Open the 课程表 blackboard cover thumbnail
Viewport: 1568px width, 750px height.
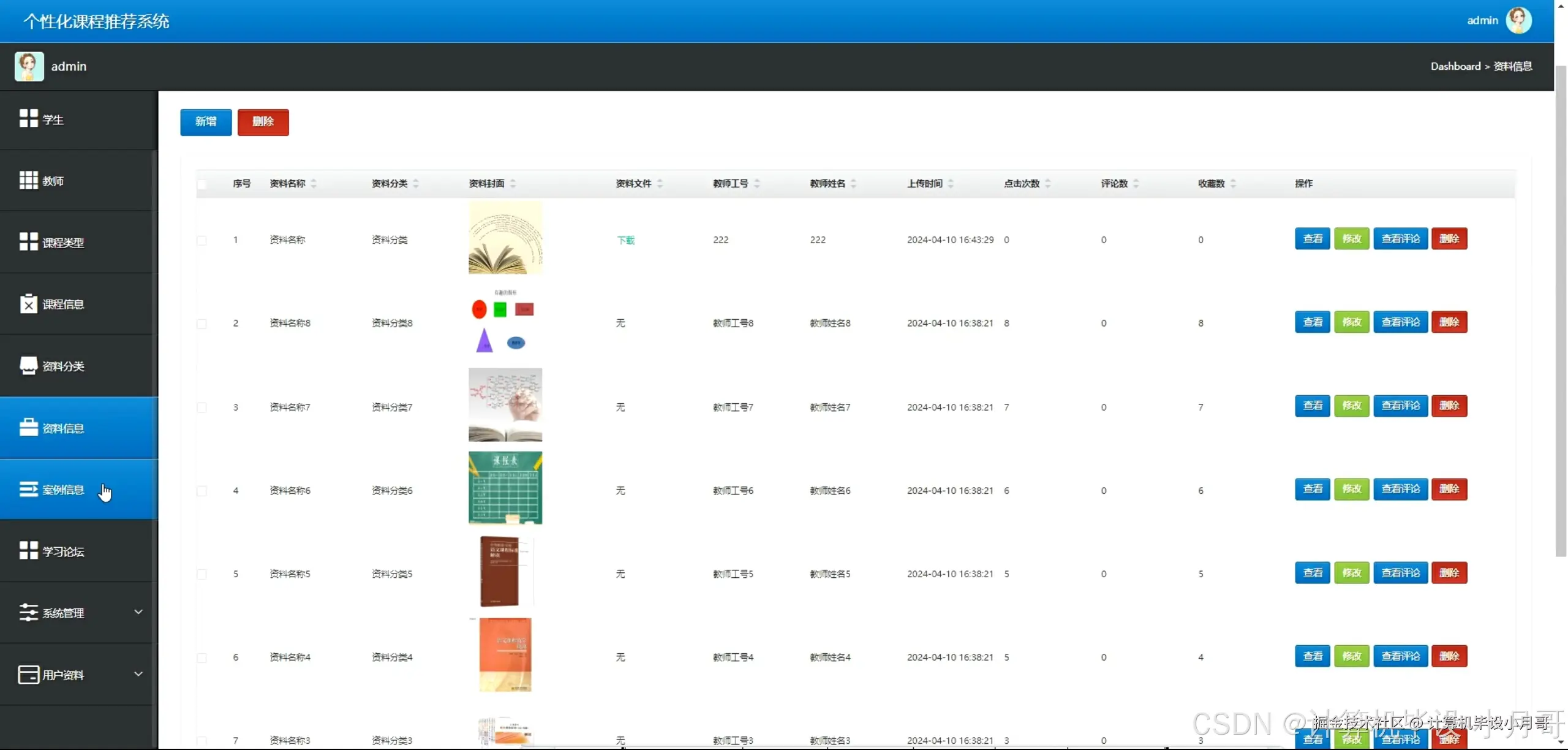point(505,488)
